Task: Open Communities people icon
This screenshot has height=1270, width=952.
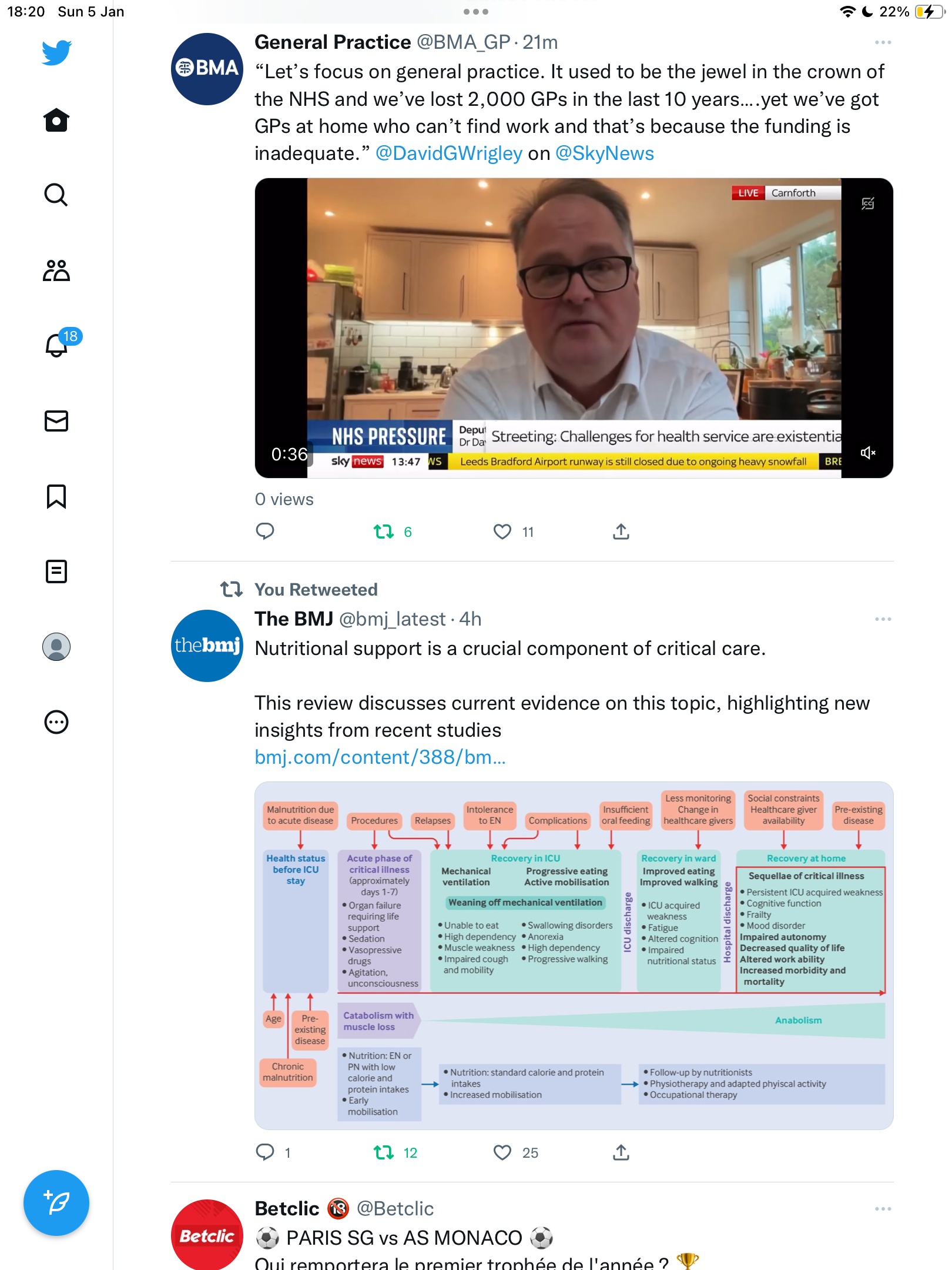Action: click(x=56, y=270)
